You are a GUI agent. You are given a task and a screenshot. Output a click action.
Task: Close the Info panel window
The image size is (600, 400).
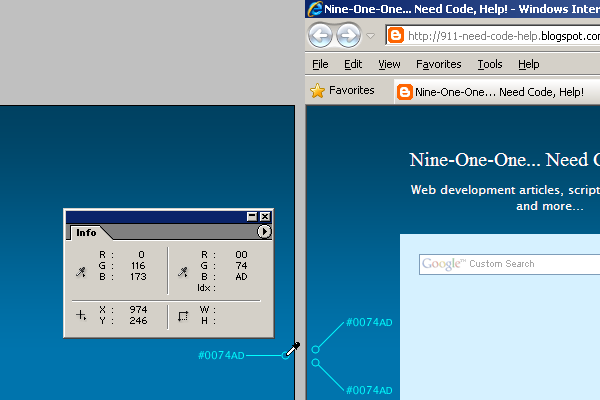point(265,217)
